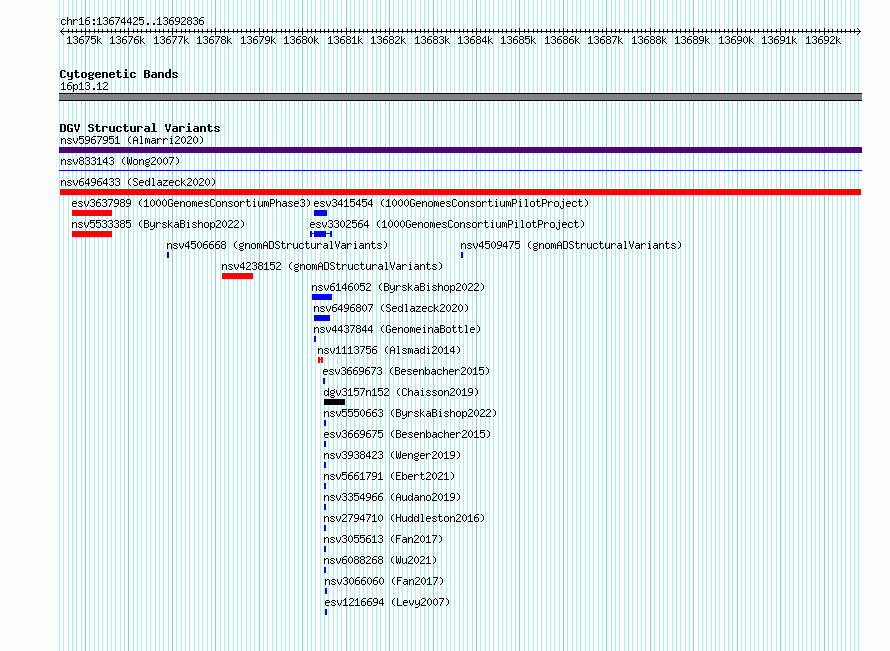This screenshot has height=651, width=890.
Task: Click the red bar under esv3637989
Action: (x=92, y=213)
